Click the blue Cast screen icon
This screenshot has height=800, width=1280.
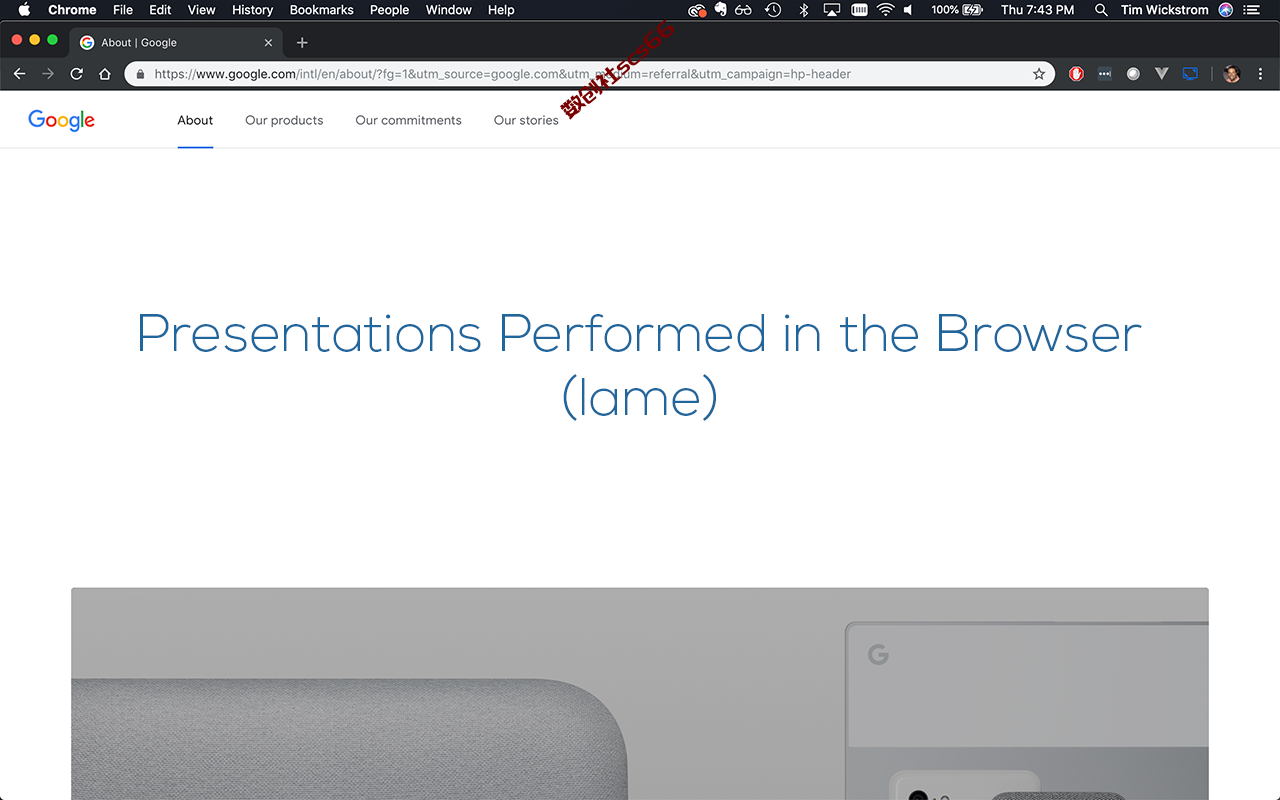click(x=1190, y=74)
